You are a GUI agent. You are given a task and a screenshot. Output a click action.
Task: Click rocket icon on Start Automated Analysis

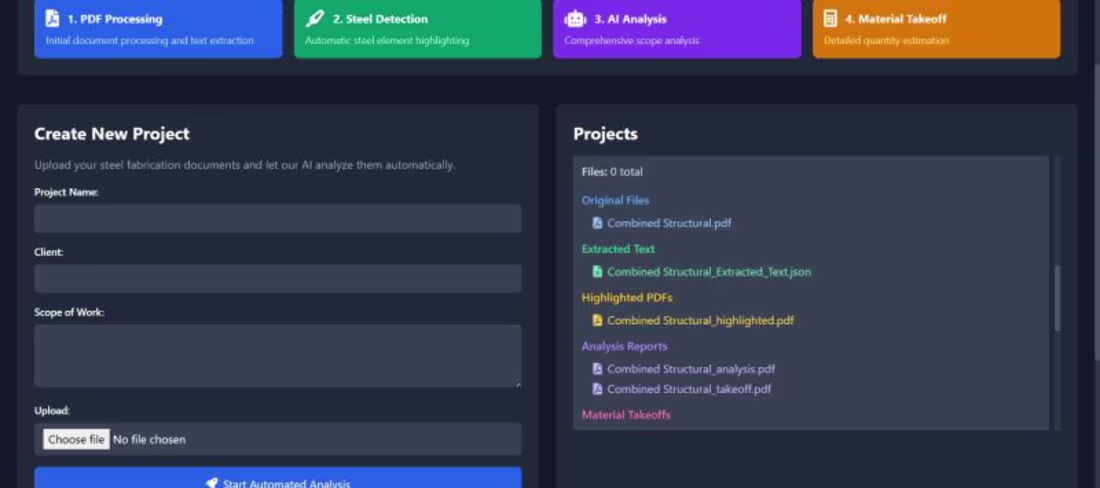(x=212, y=484)
